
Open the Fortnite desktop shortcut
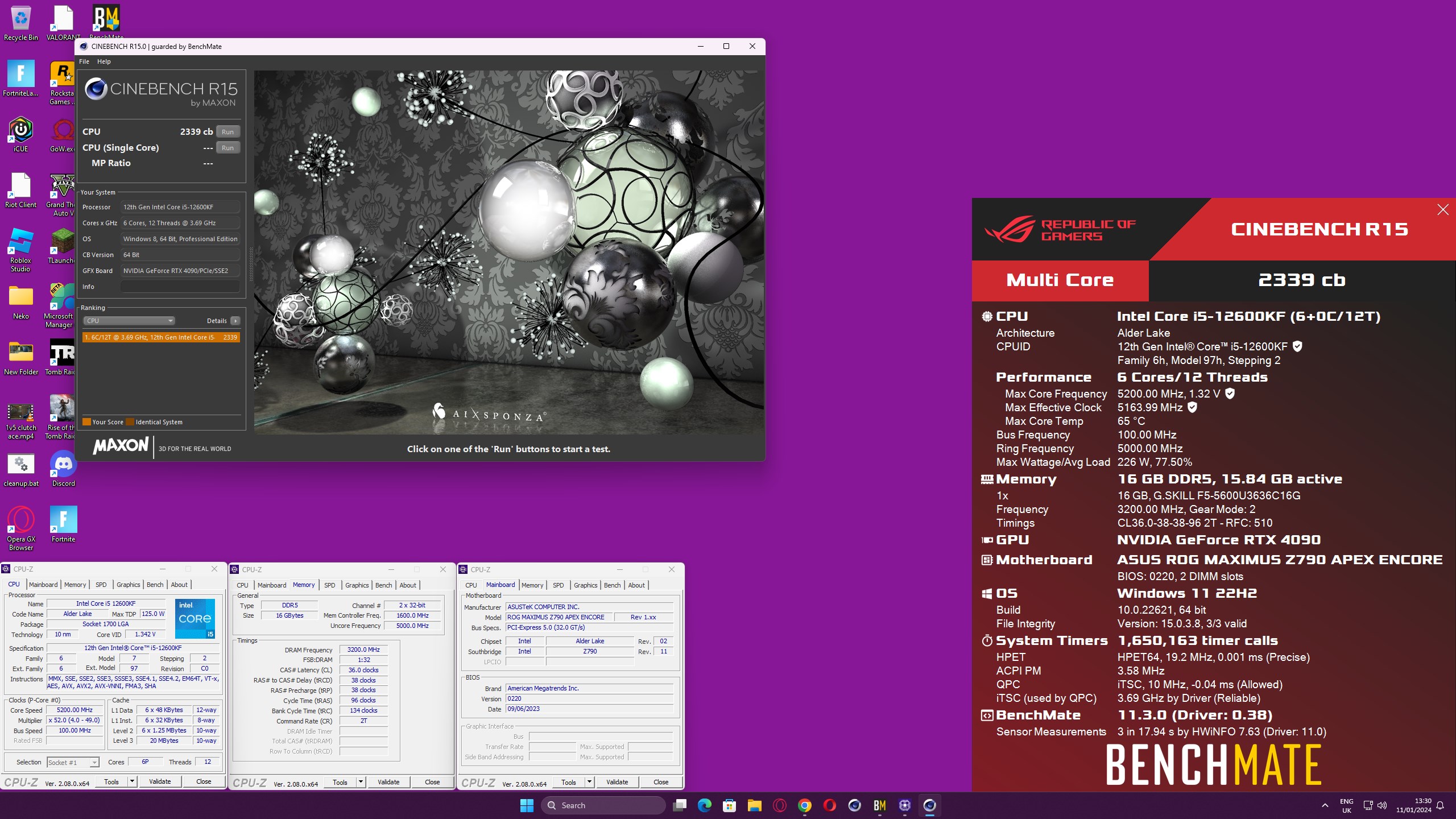[63, 524]
